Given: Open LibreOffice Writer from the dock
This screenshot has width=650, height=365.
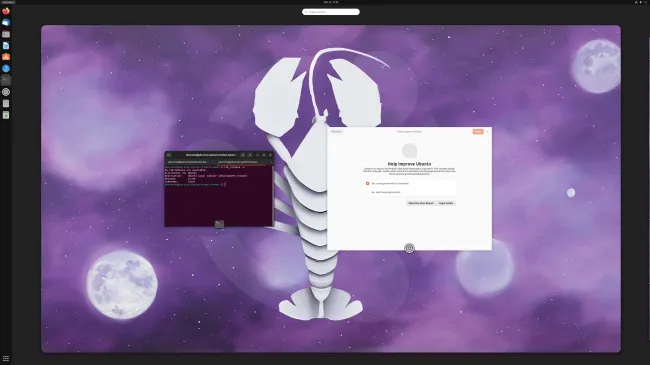Looking at the screenshot, I should pos(6,46).
